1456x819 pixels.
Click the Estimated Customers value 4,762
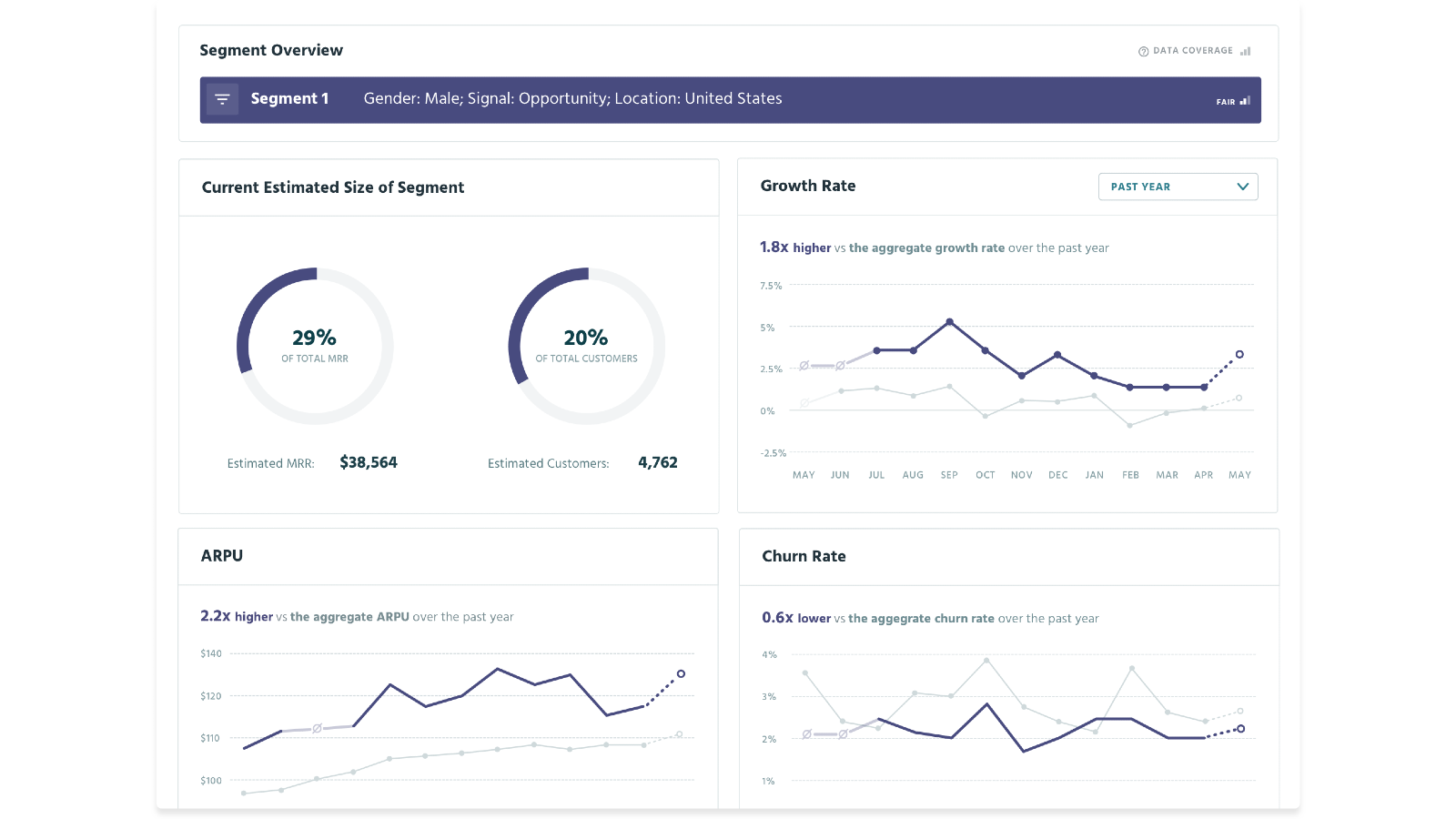[657, 462]
